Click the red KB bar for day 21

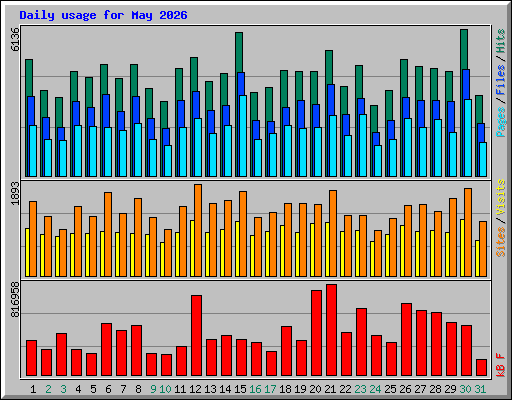tap(332, 330)
